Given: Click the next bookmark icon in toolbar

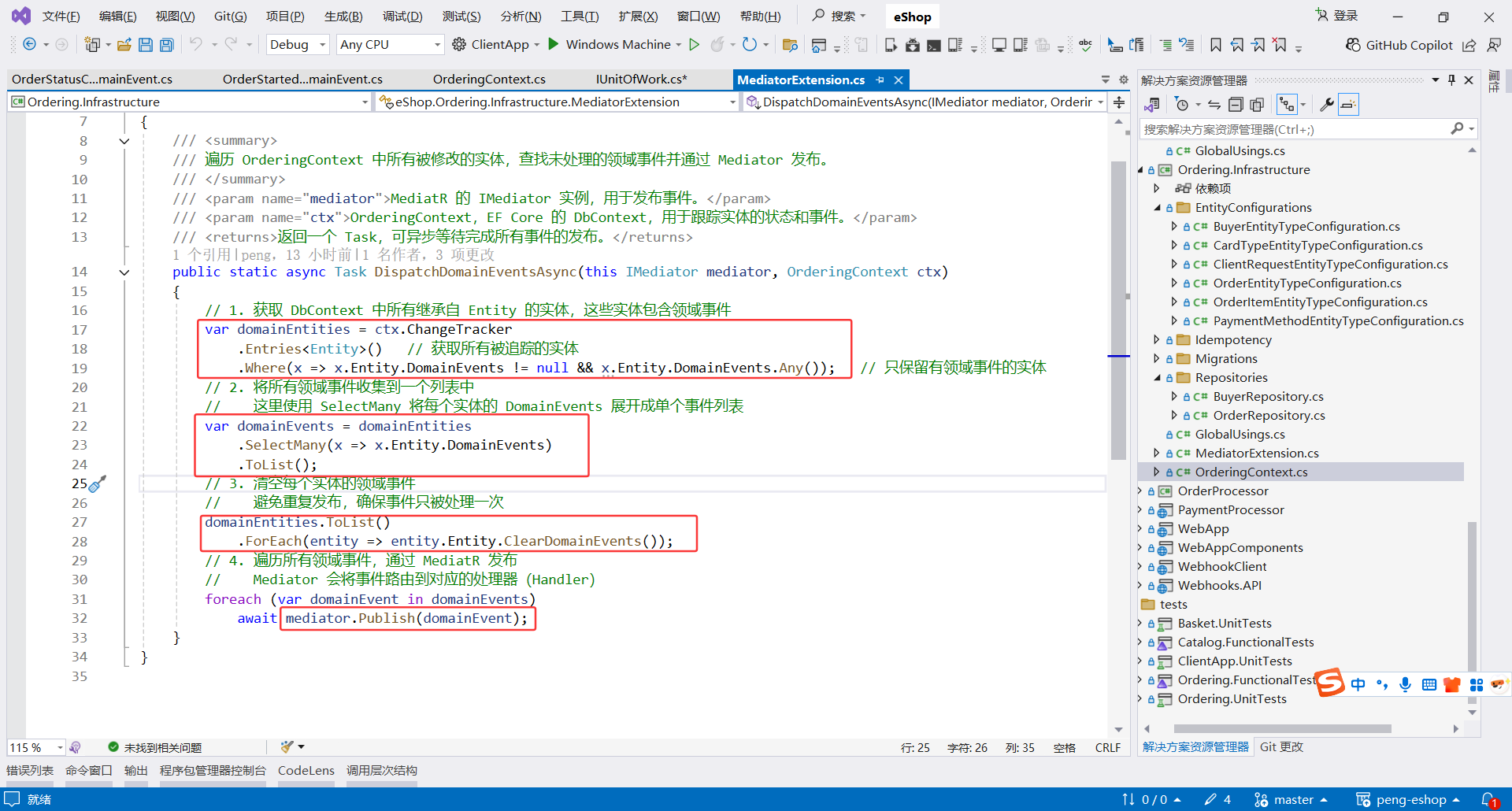Looking at the screenshot, I should coord(1258,45).
